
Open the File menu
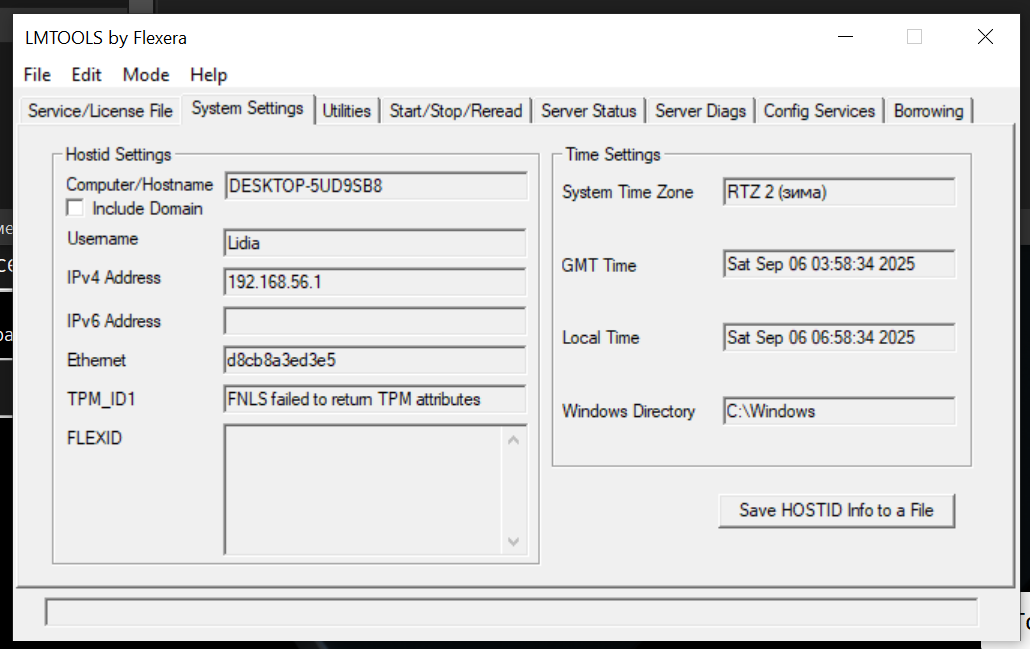point(37,75)
